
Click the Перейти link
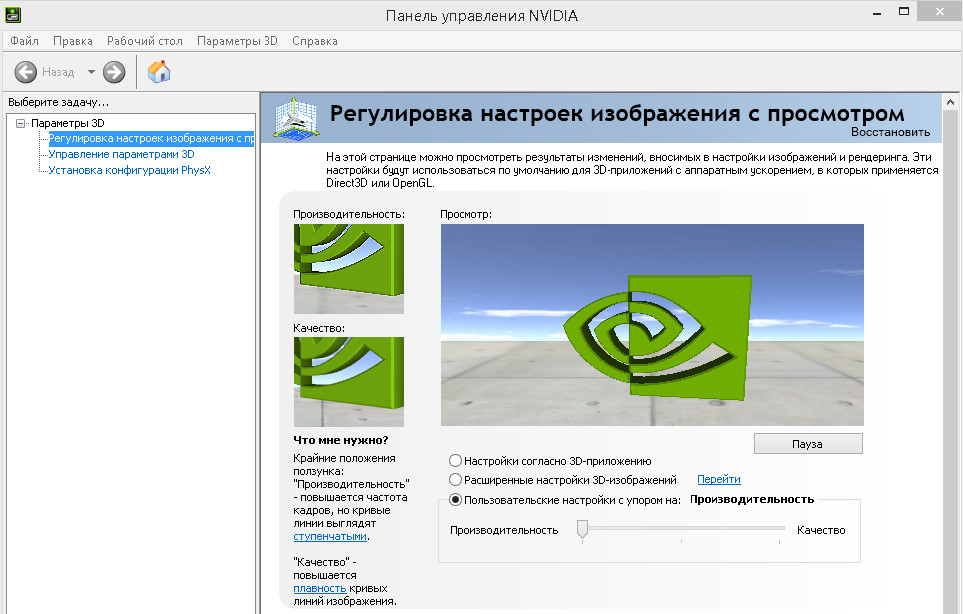(x=719, y=479)
